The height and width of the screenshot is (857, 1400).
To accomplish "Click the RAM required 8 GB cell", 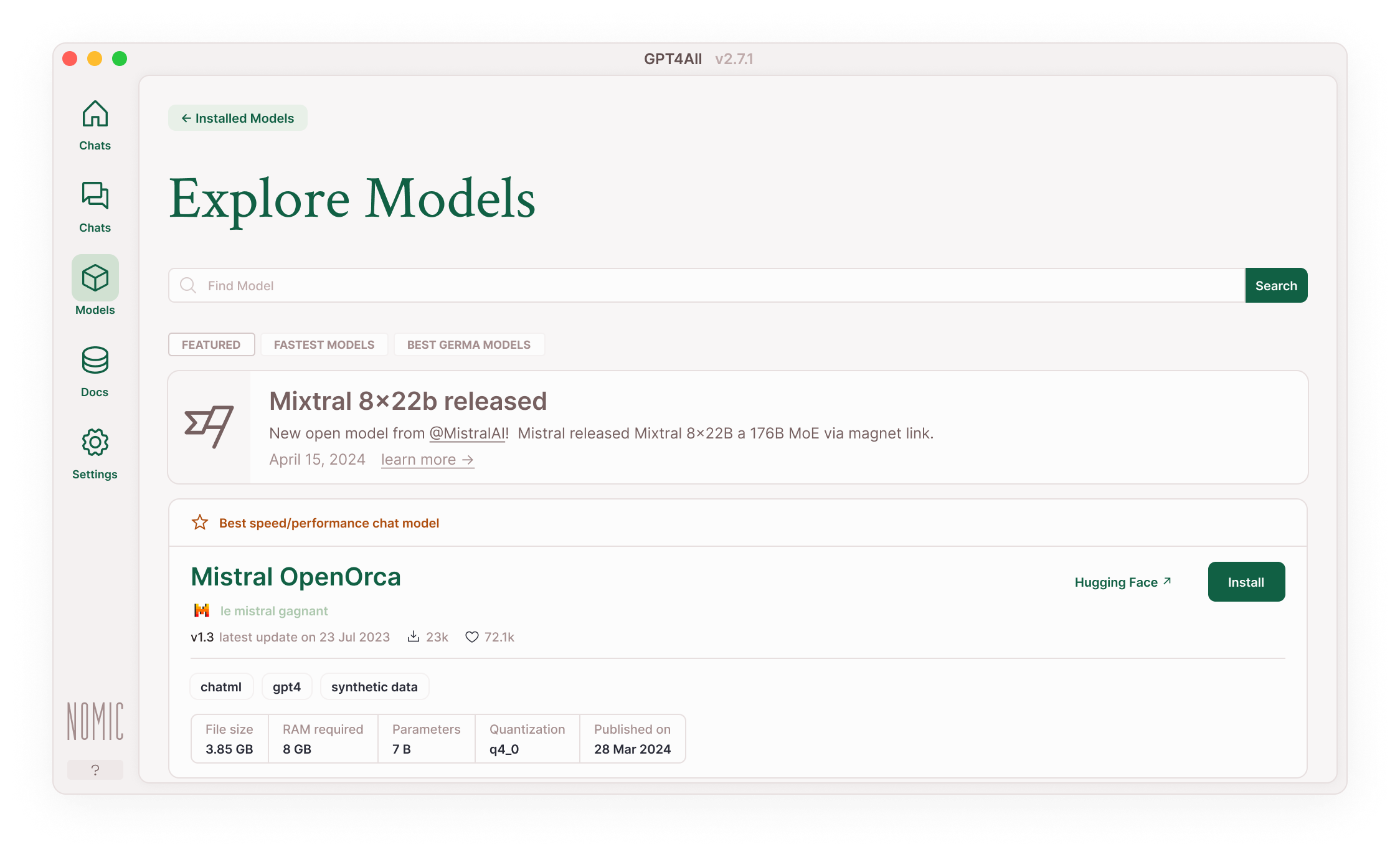I will pyautogui.click(x=323, y=739).
